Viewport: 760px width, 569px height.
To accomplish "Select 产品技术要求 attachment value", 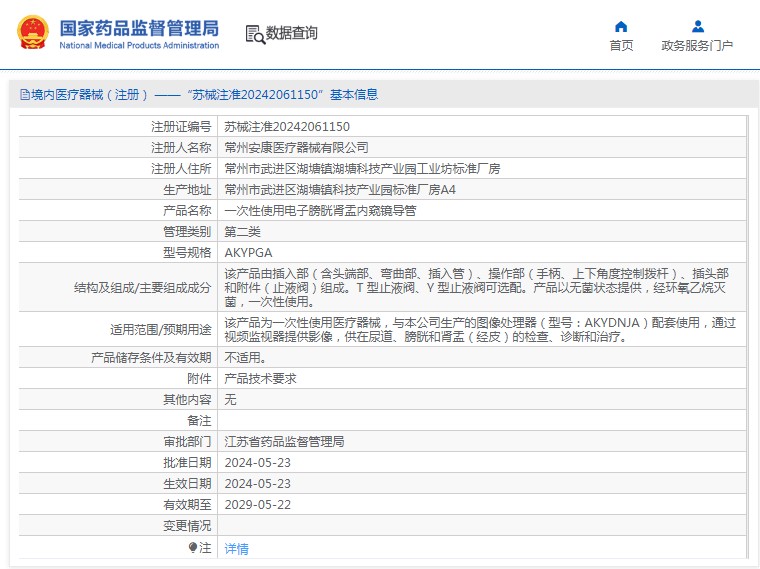I will (x=260, y=379).
